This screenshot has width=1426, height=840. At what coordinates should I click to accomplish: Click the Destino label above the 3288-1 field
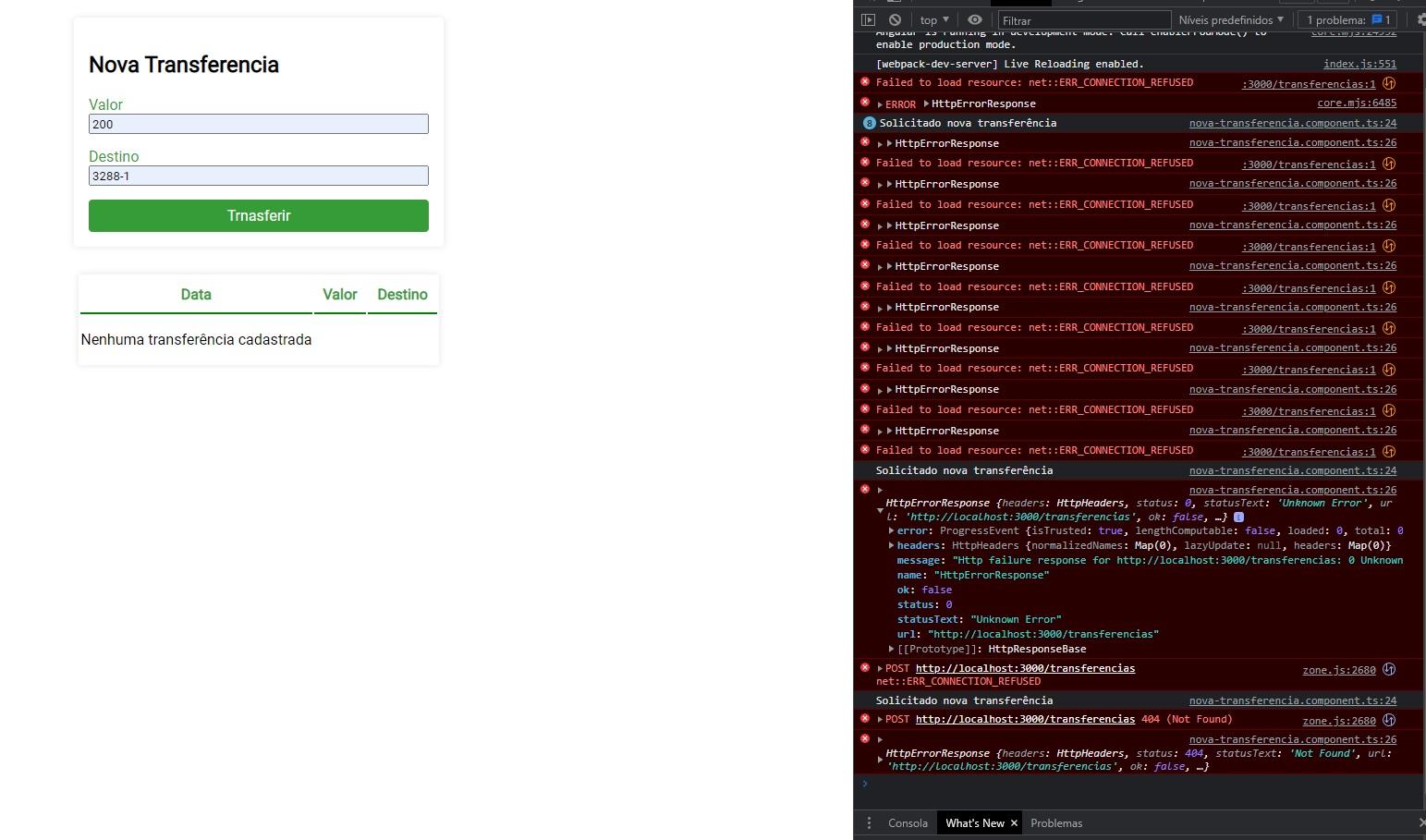coord(114,156)
